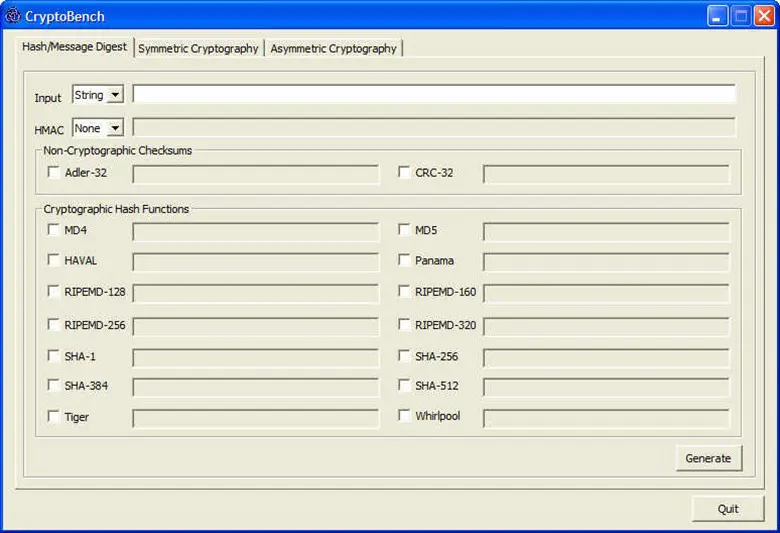This screenshot has height=533, width=780.
Task: Check the Adler-32 checksum option
Action: pyautogui.click(x=54, y=172)
